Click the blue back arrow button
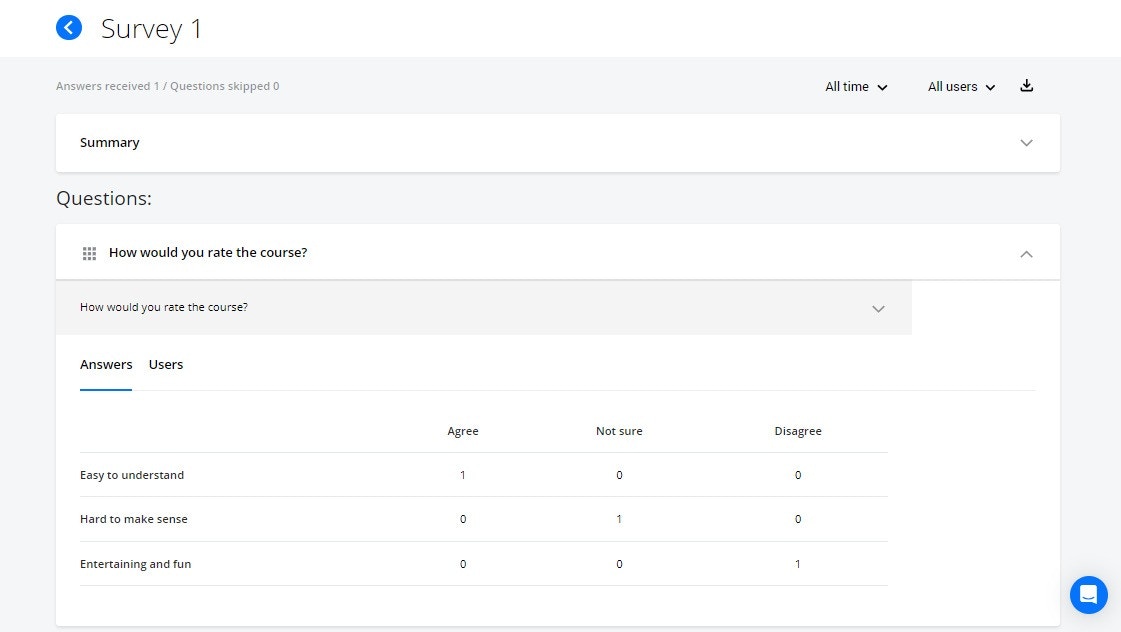This screenshot has height=632, width=1121. tap(69, 28)
